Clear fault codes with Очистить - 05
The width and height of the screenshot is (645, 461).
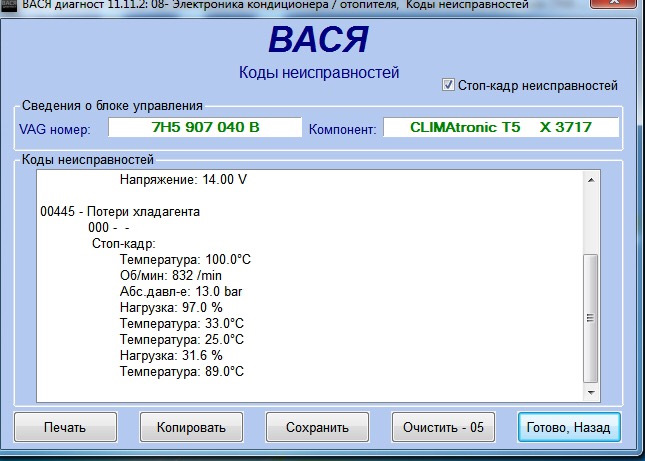coord(443,427)
